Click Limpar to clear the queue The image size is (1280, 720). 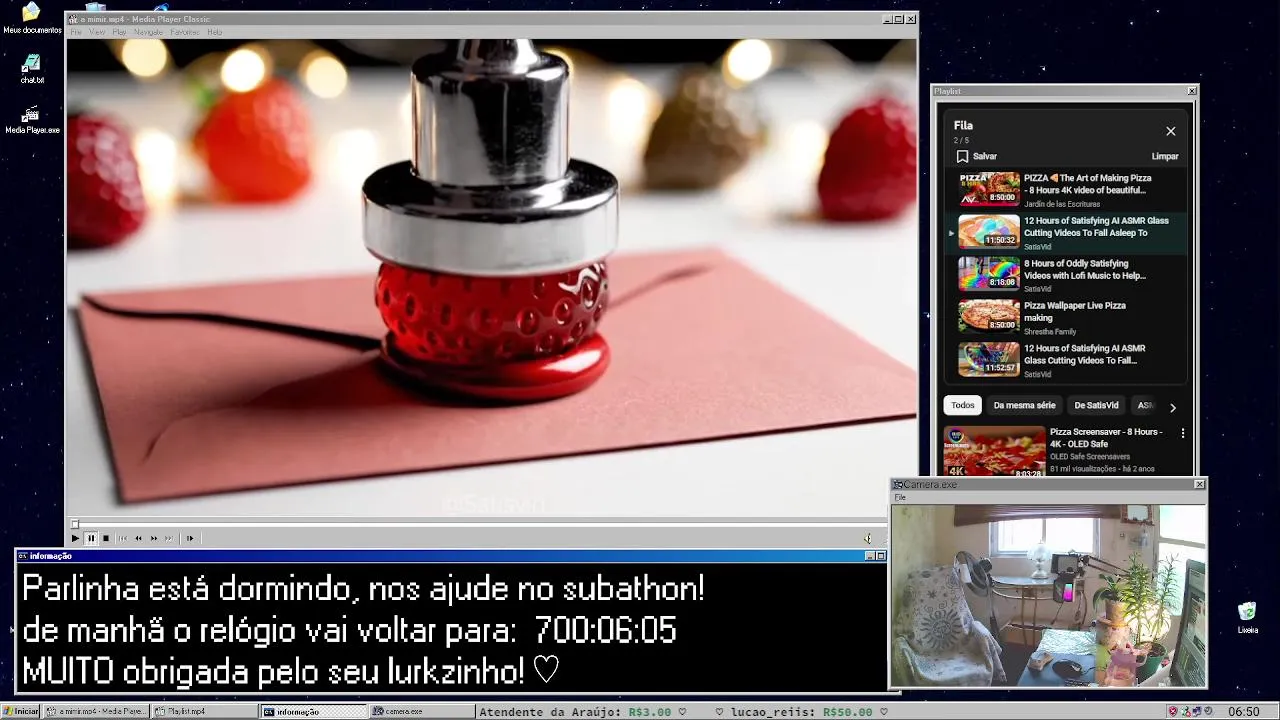pos(1165,156)
